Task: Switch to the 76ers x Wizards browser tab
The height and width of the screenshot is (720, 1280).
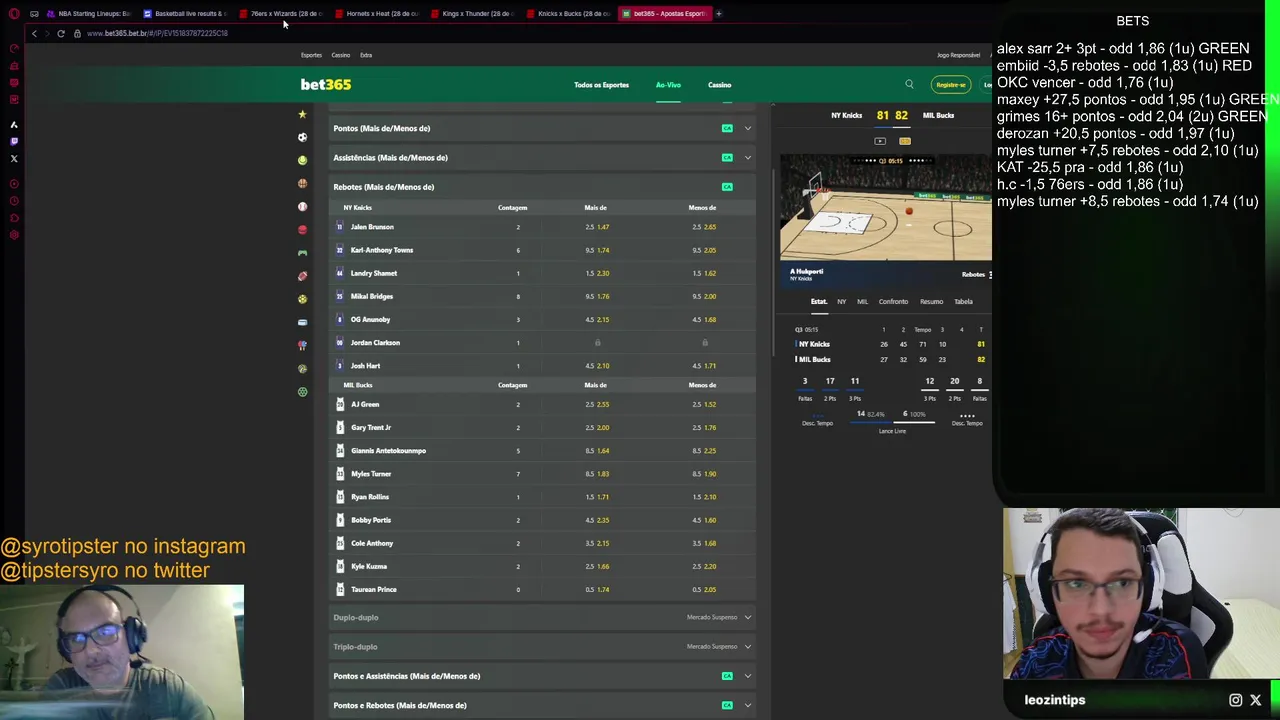Action: click(281, 13)
